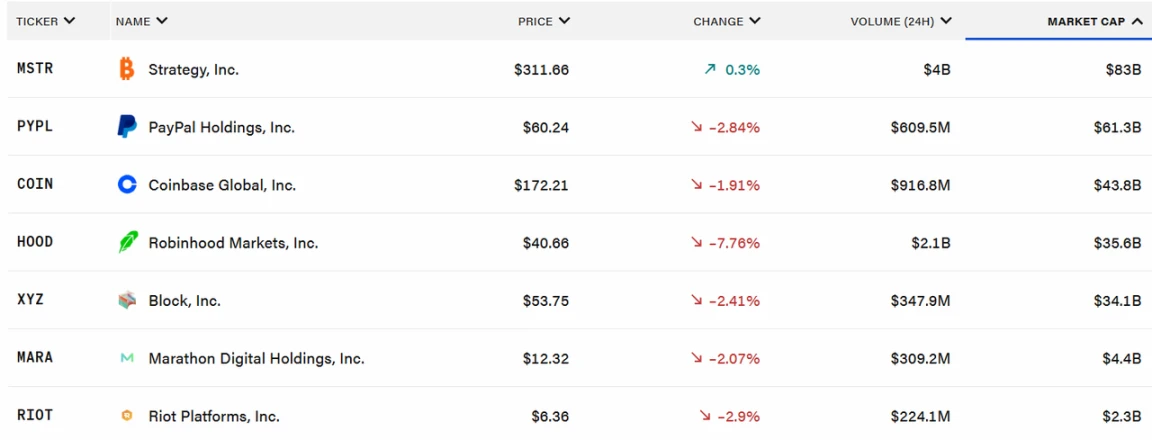The width and height of the screenshot is (1152, 440).
Task: Click the Coinbase logo icon
Action: 127,185
